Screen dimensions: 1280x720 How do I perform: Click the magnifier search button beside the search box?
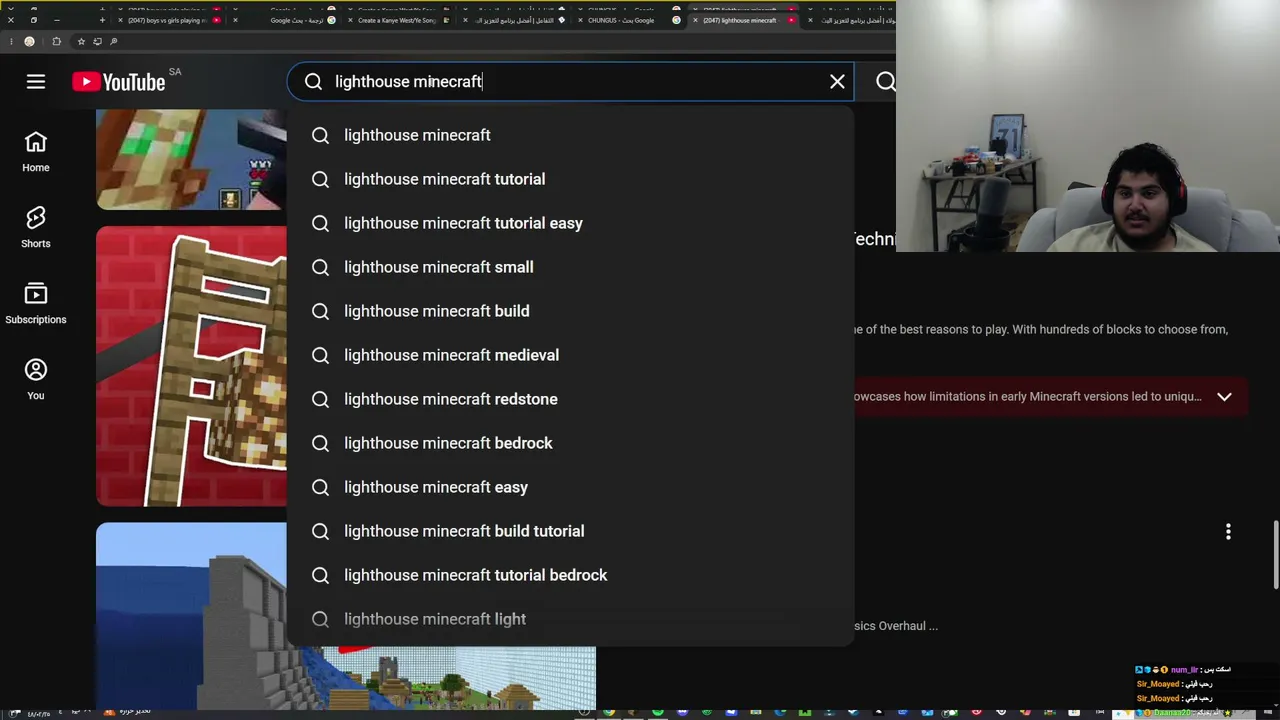885,82
